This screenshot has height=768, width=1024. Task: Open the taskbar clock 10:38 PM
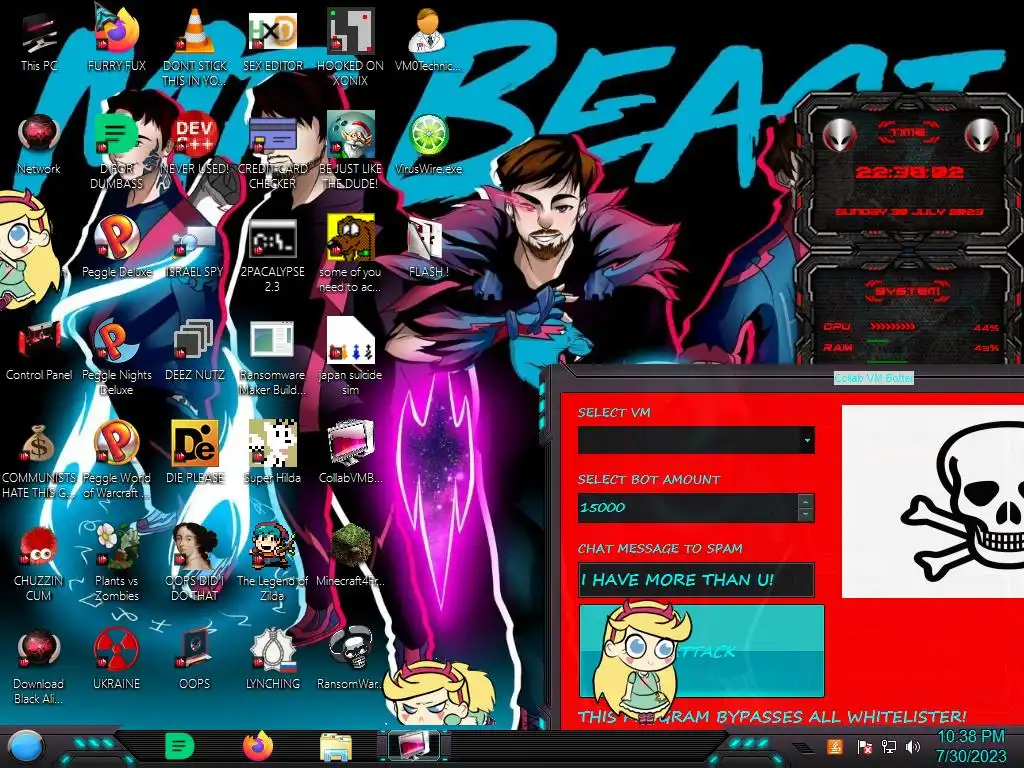[971, 746]
